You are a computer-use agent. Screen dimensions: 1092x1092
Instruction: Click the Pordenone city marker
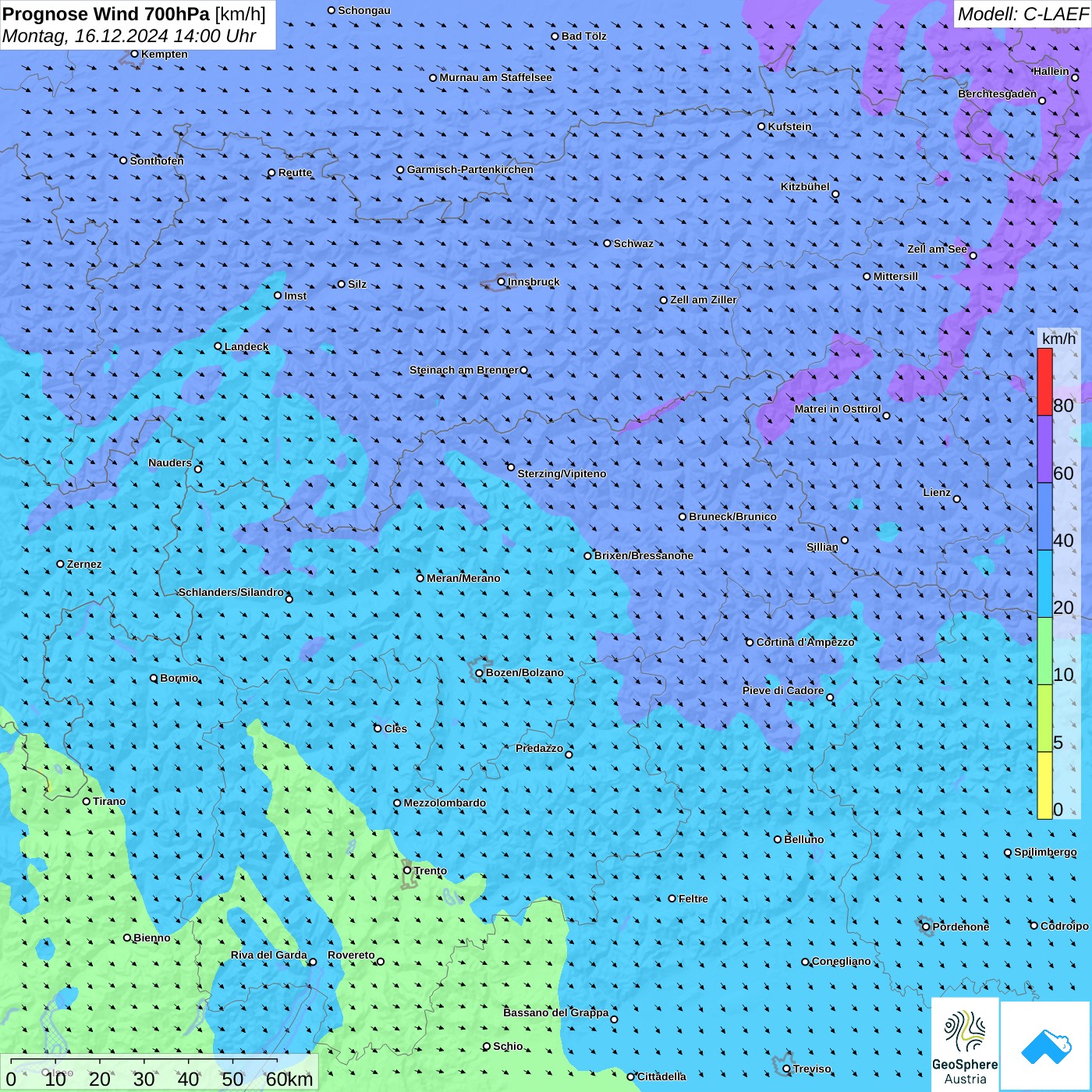[x=926, y=927]
